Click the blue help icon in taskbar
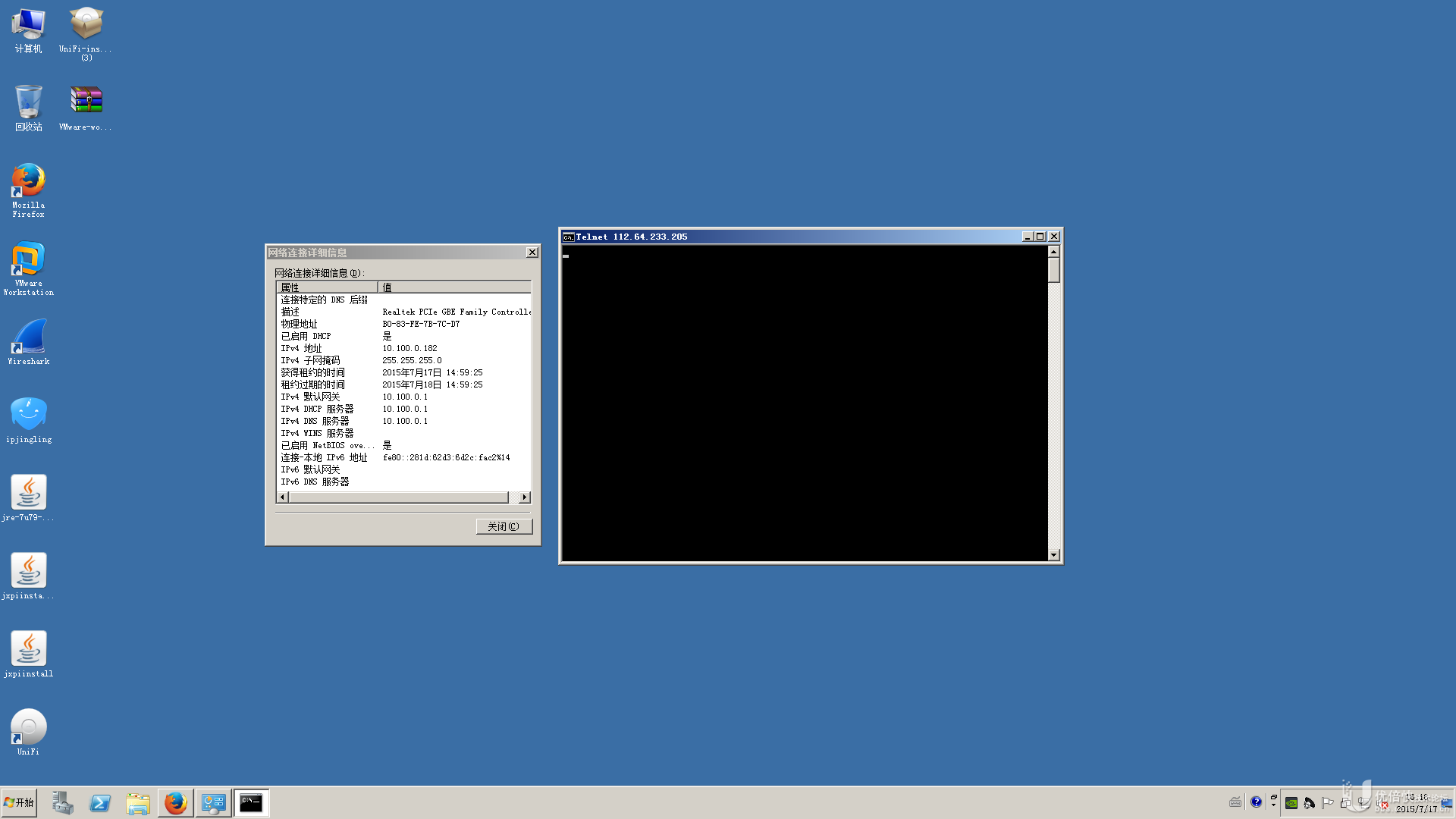This screenshot has width=1456, height=819. (1257, 802)
